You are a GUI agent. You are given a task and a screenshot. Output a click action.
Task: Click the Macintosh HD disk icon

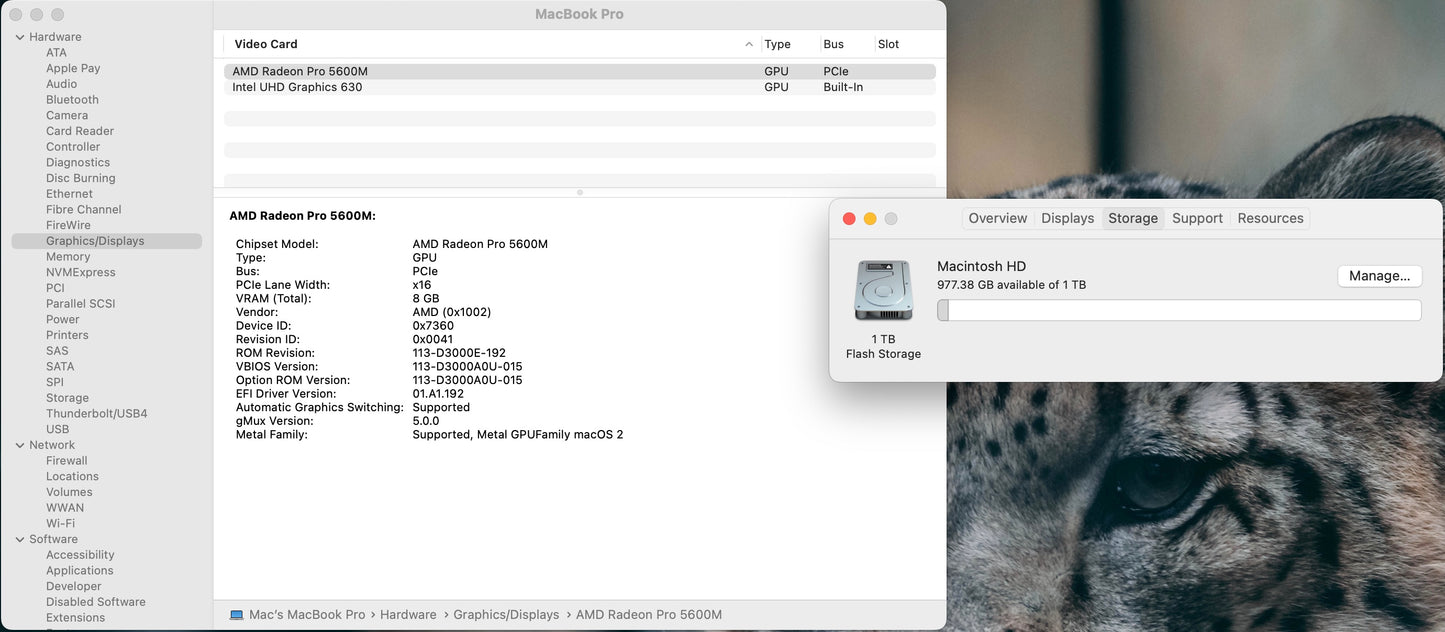[x=883, y=291]
